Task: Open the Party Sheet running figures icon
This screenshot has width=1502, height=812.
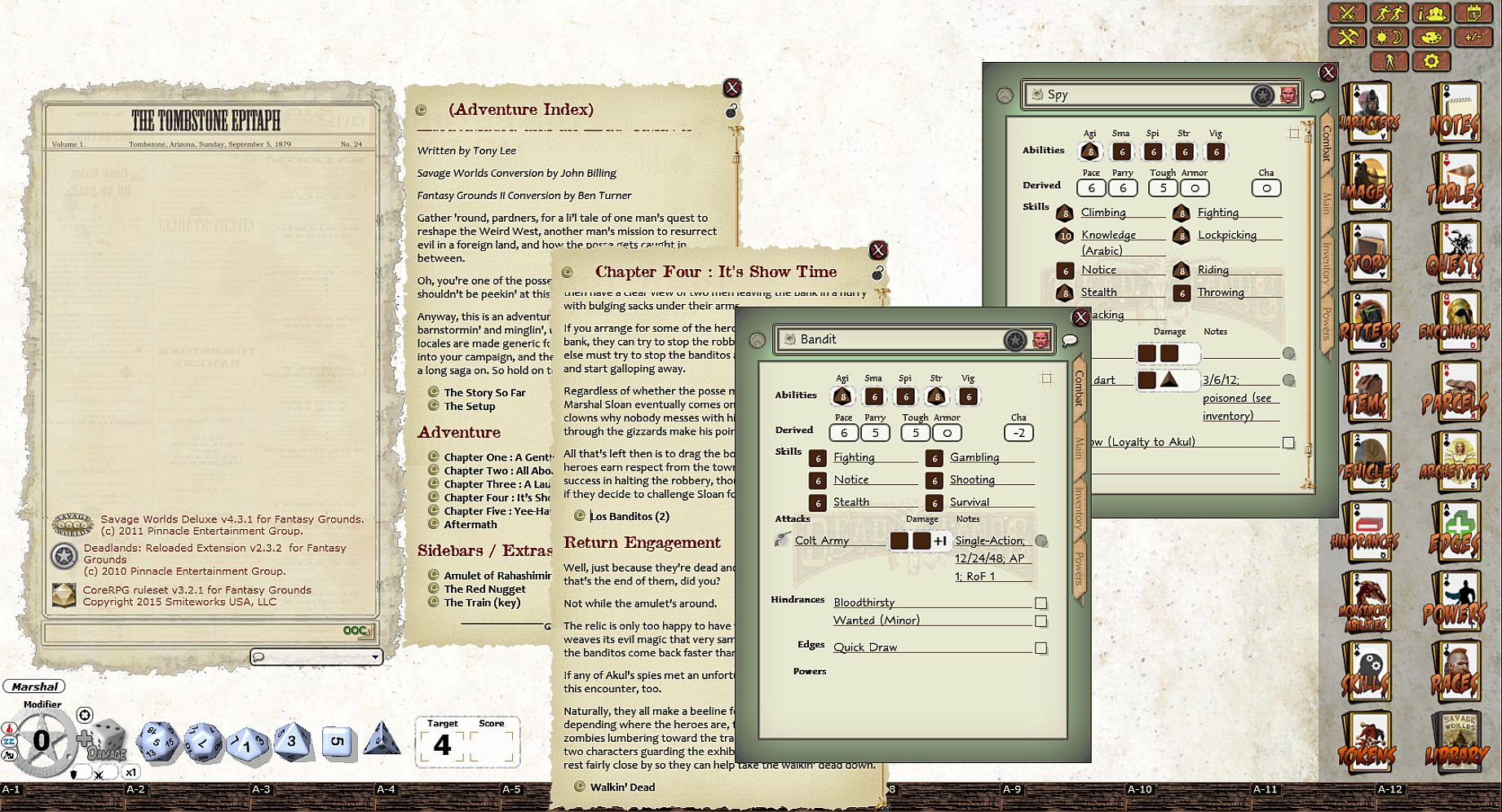Action: (x=1389, y=13)
